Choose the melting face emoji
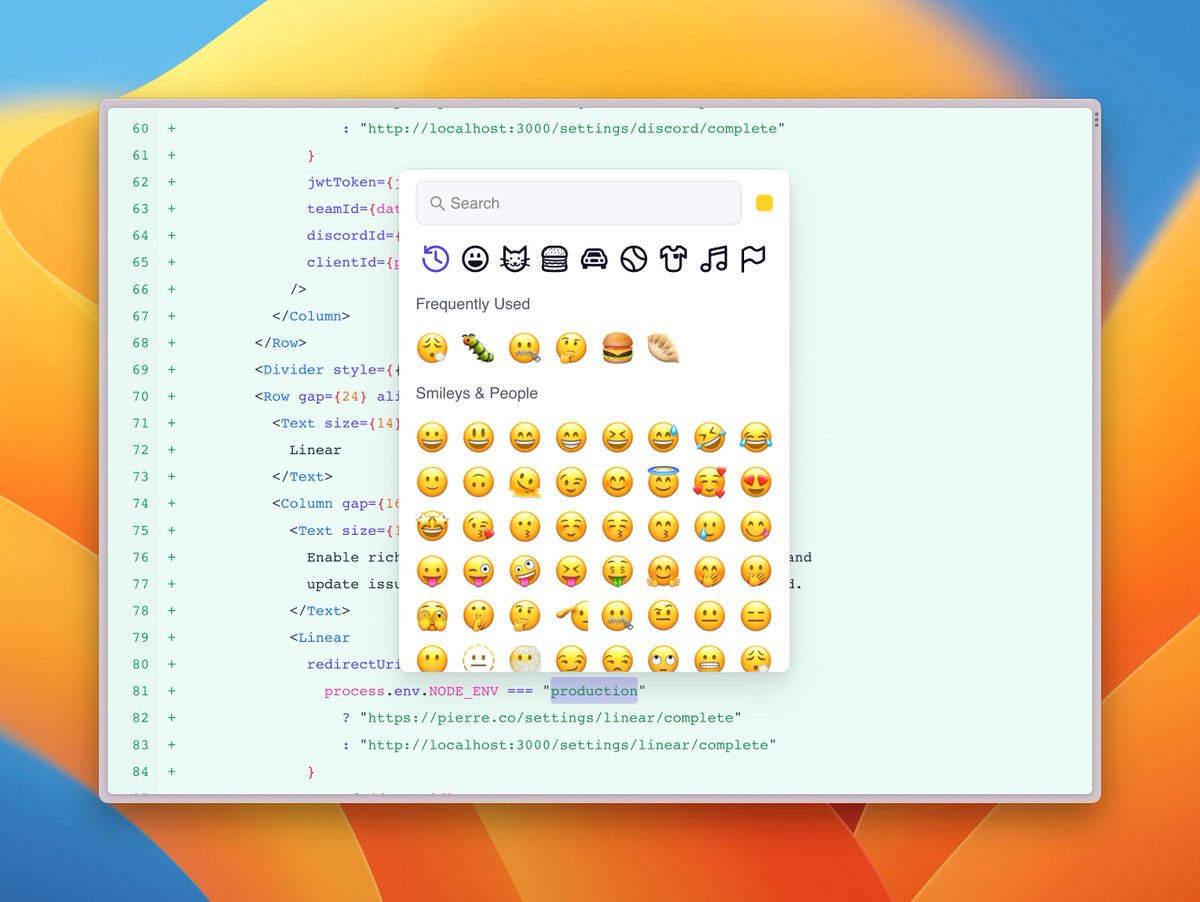The image size is (1200, 902). tap(525, 482)
